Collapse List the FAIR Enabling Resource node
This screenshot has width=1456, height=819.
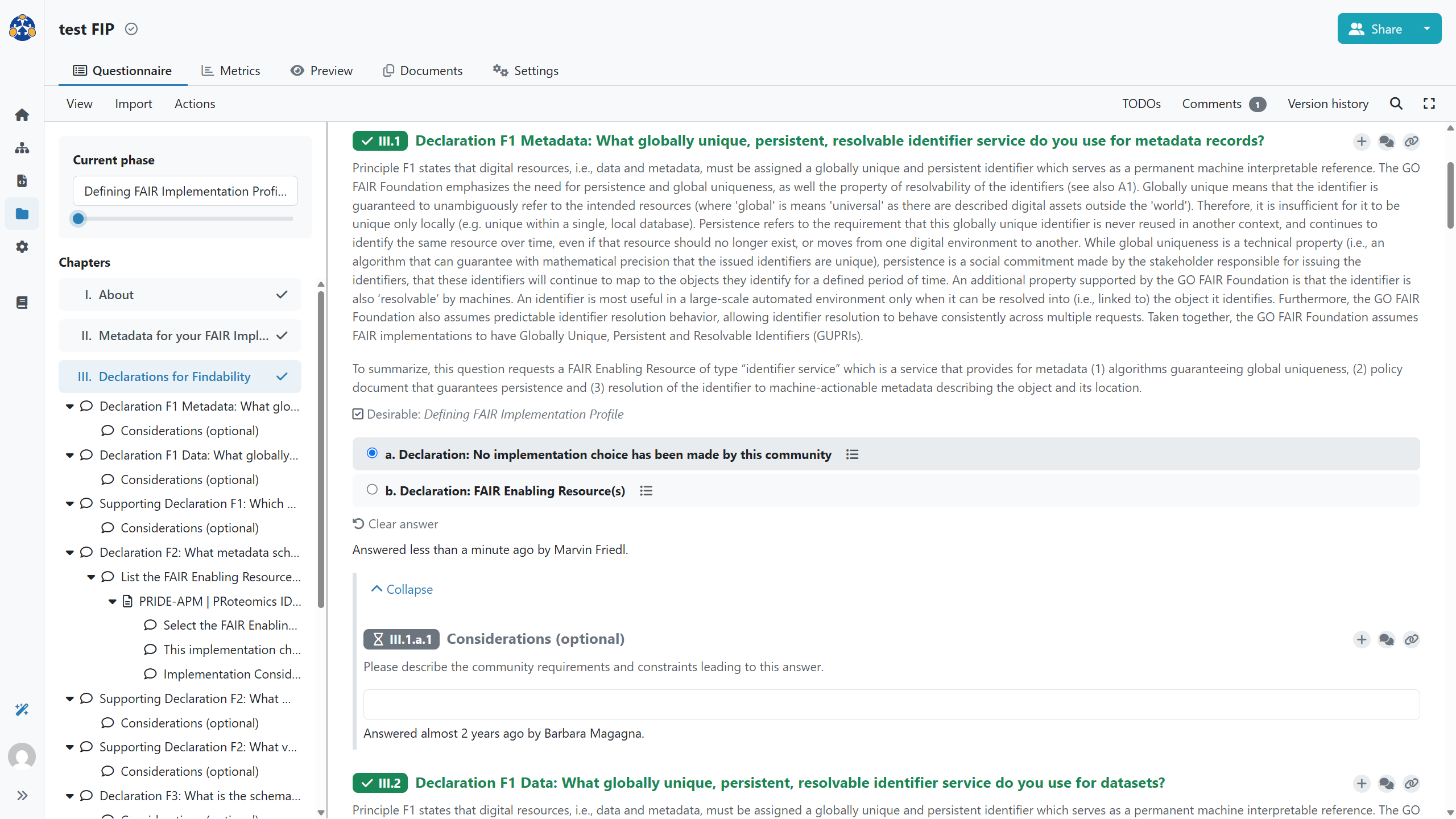point(91,577)
